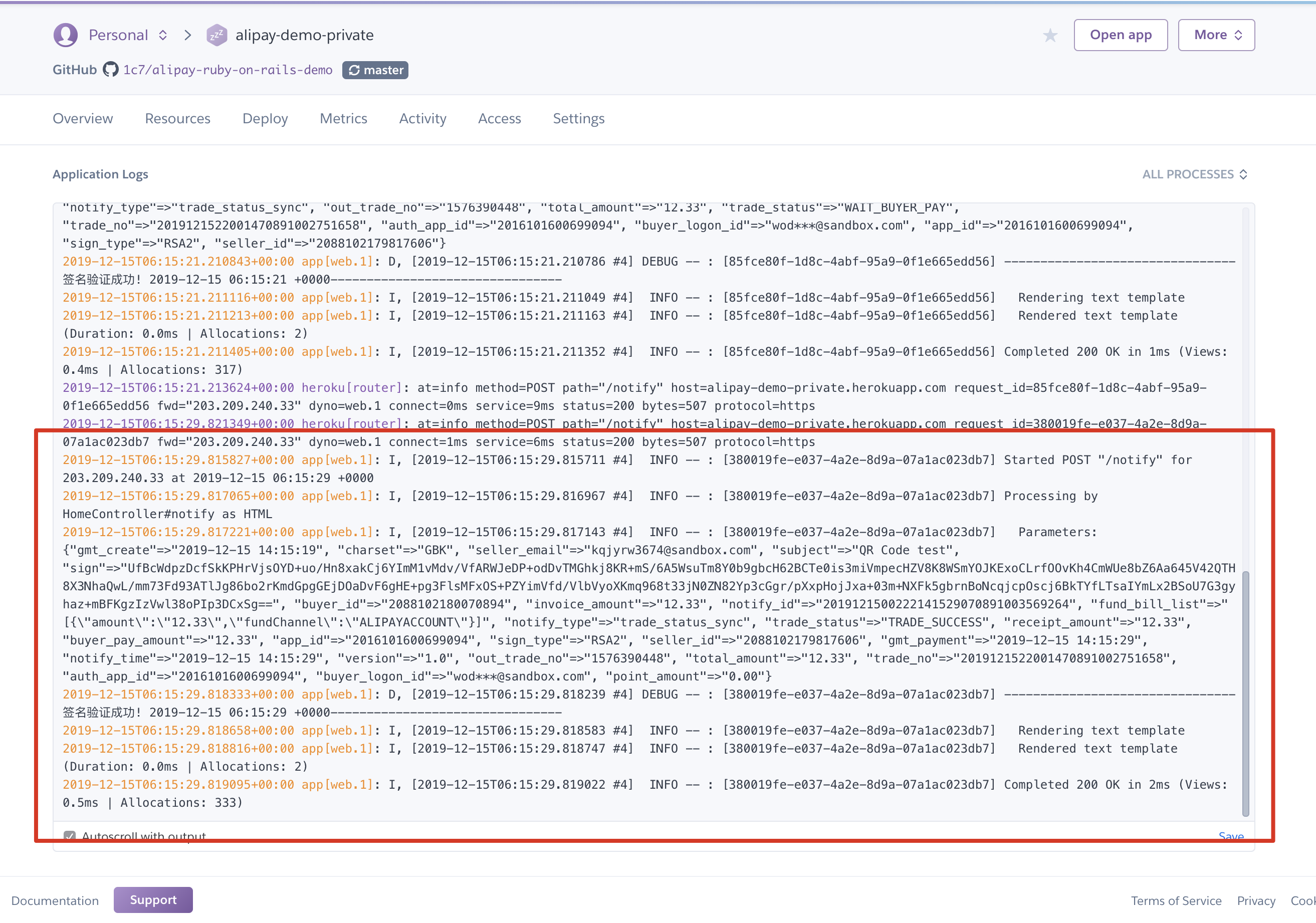Switch to the Deploy tab
This screenshot has height=923, width=1316.
(265, 119)
